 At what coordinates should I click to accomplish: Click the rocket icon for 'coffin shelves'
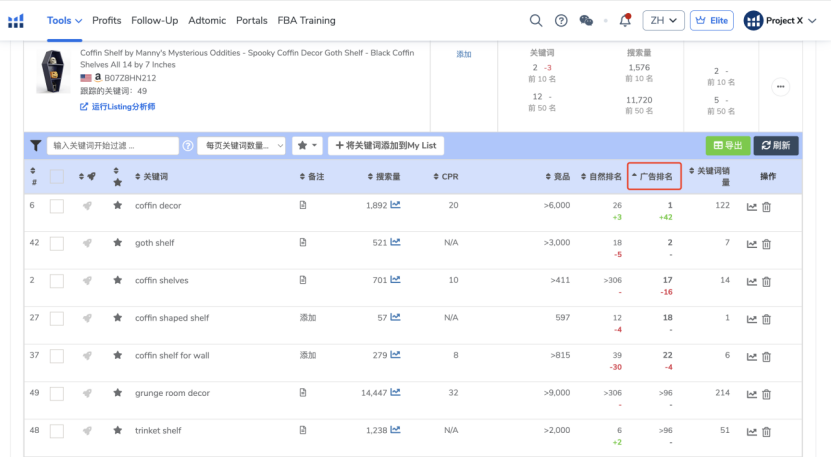[87, 281]
